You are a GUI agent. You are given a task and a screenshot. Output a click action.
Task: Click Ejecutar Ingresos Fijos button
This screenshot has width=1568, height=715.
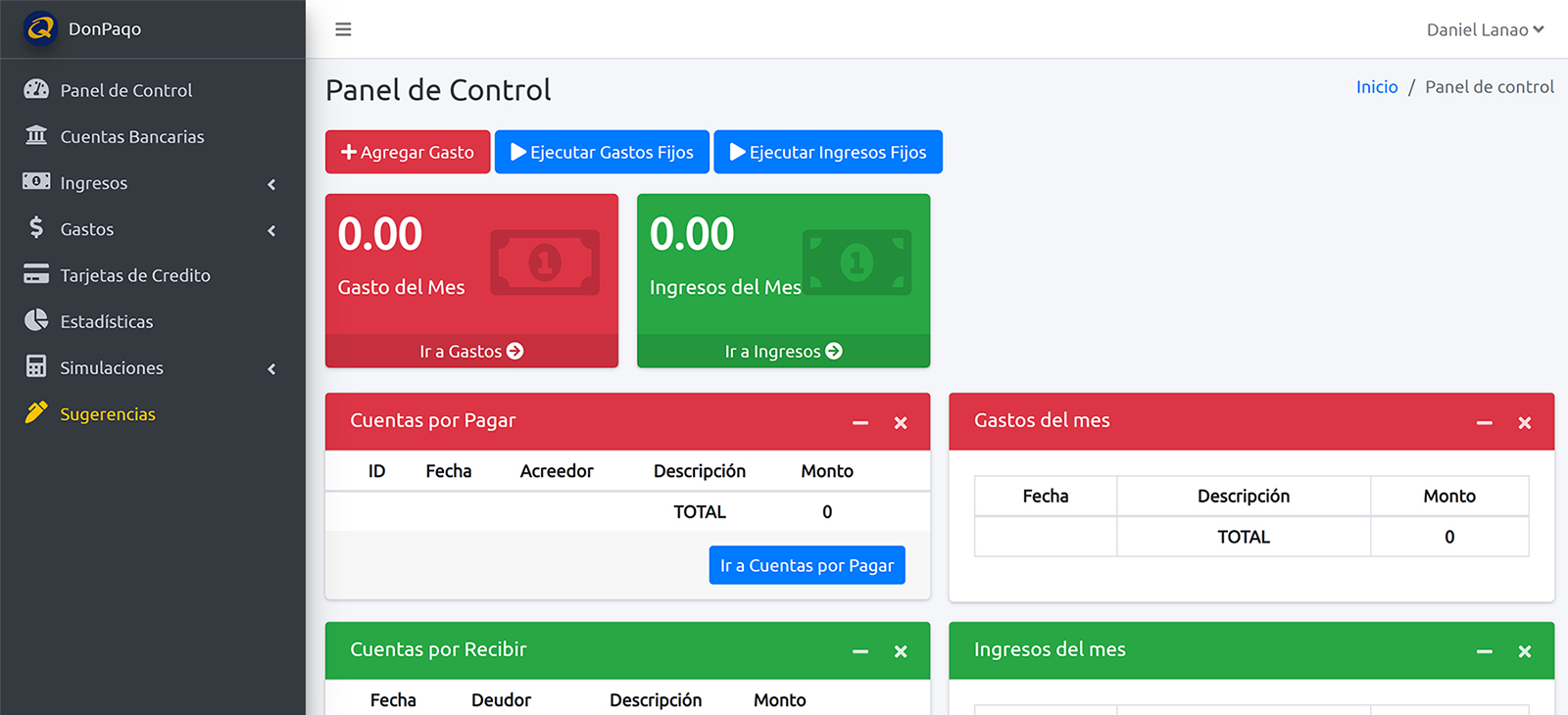coord(828,152)
